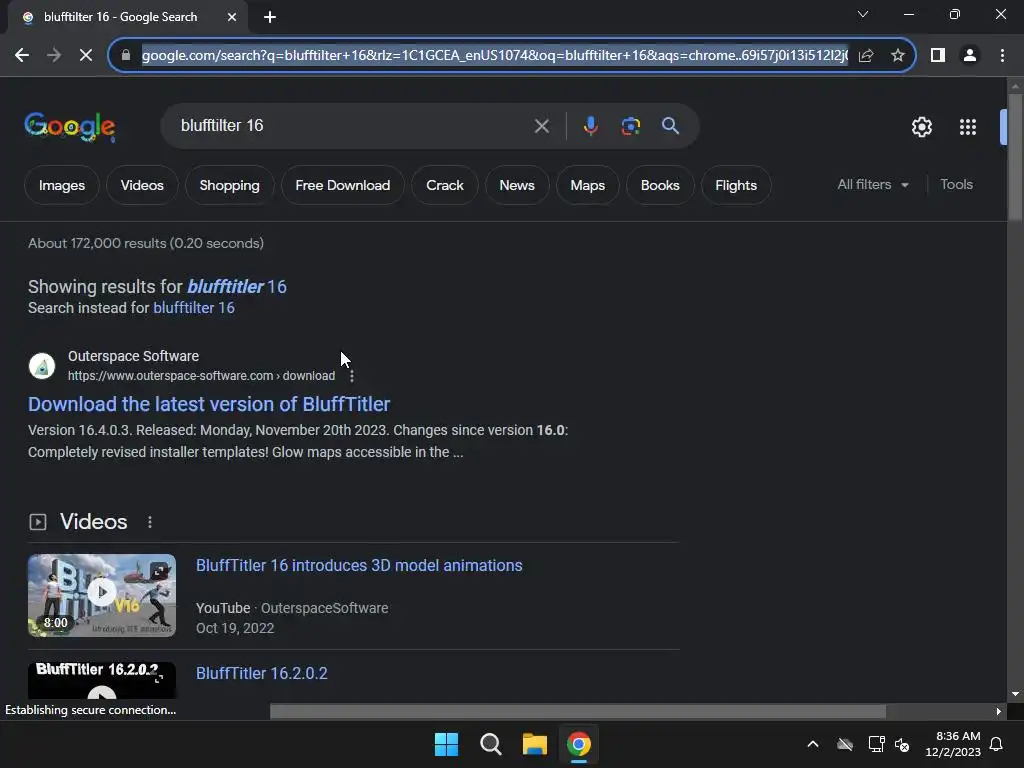Search instead for blufftilter 16
1024x768 pixels.
point(193,308)
